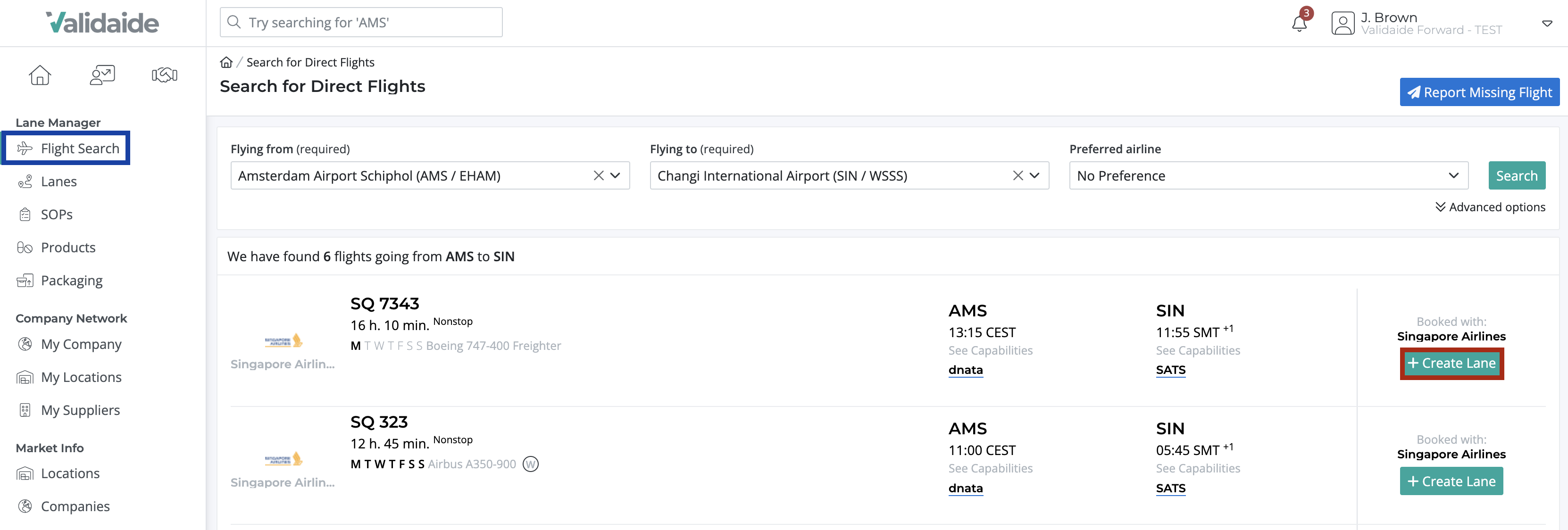The height and width of the screenshot is (530, 1568).
Task: Open the dnata link for SQ 7343
Action: pos(966,370)
